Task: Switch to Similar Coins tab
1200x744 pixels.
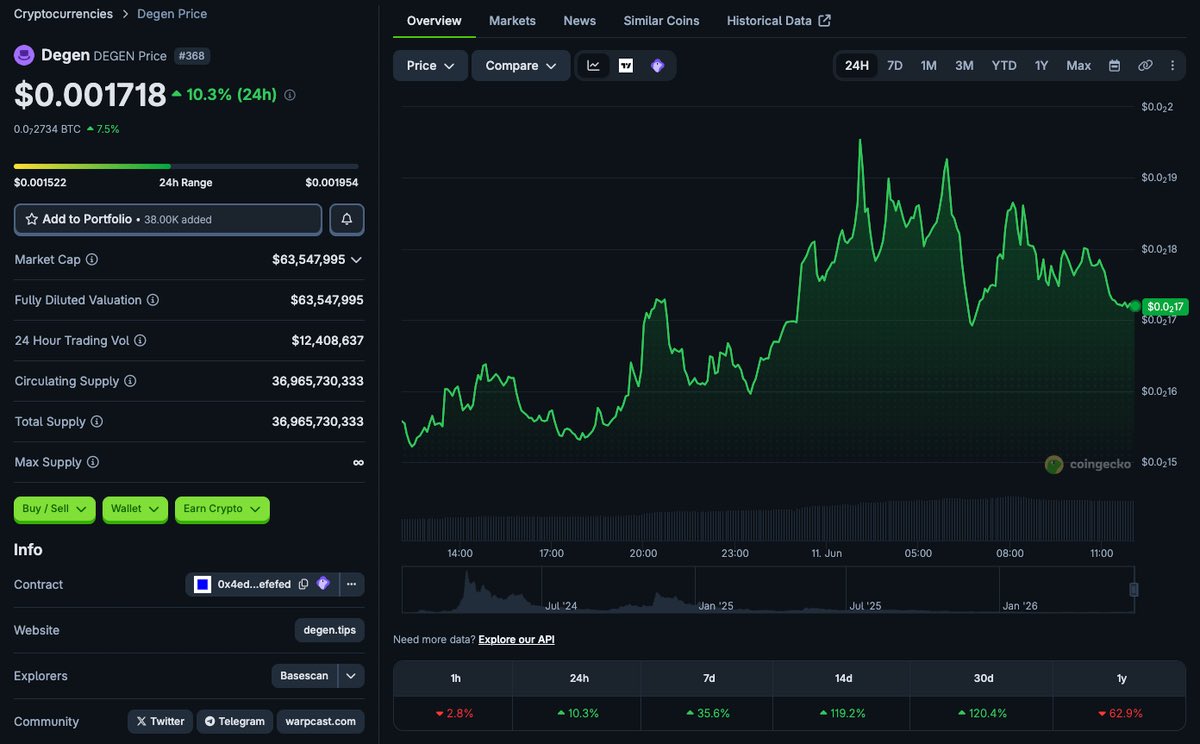Action: 661,21
